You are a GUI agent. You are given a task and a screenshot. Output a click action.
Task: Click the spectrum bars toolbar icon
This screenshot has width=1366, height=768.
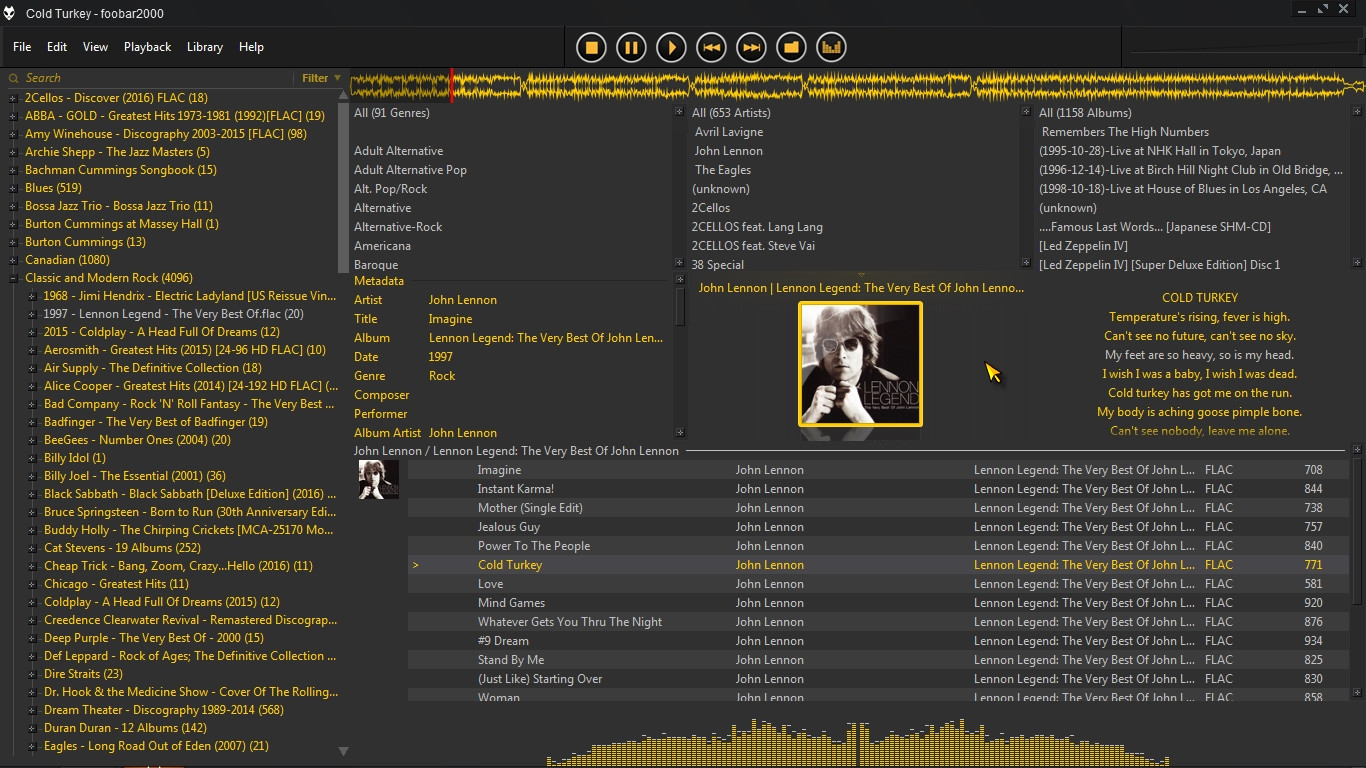831,47
